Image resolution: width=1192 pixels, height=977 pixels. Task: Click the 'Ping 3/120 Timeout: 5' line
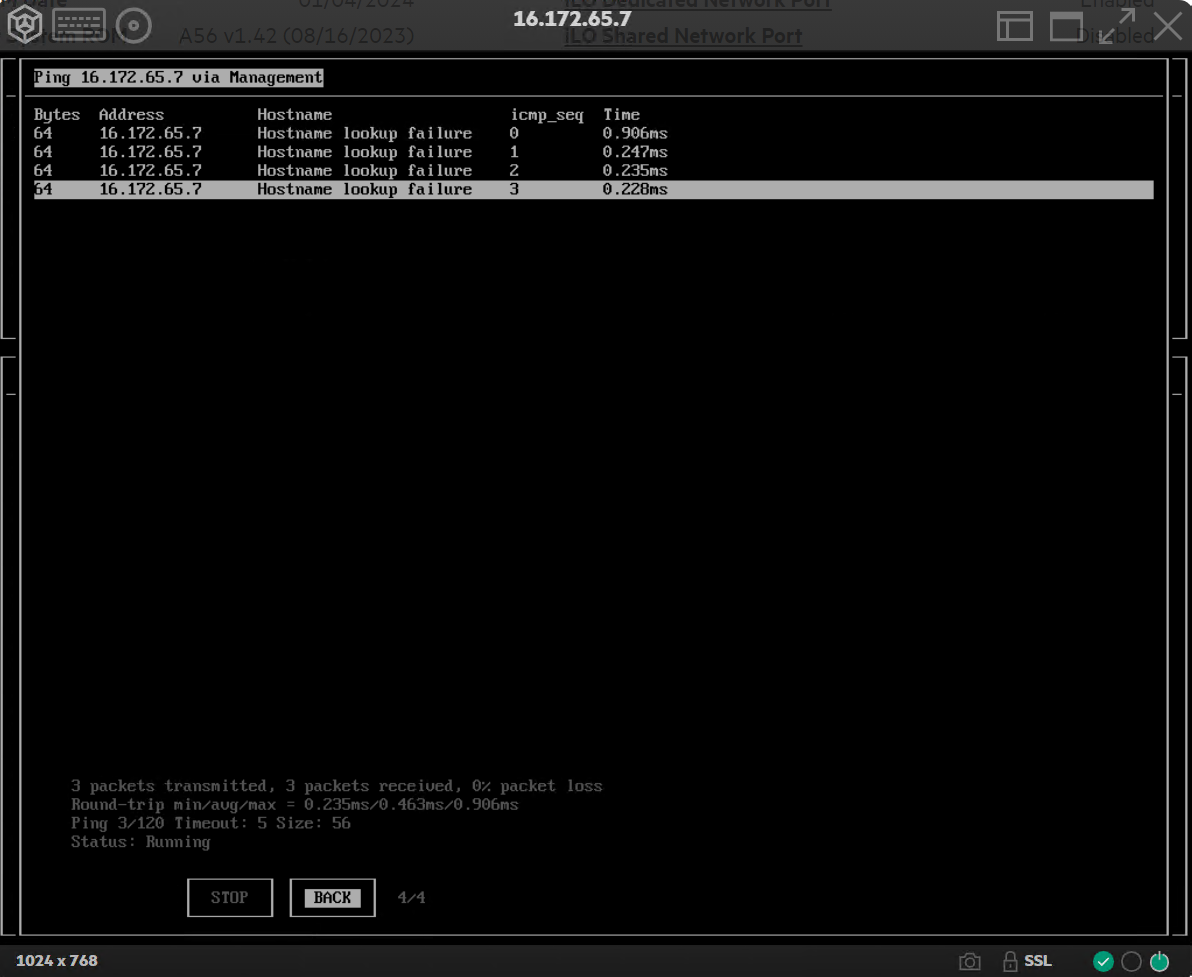tap(211, 823)
